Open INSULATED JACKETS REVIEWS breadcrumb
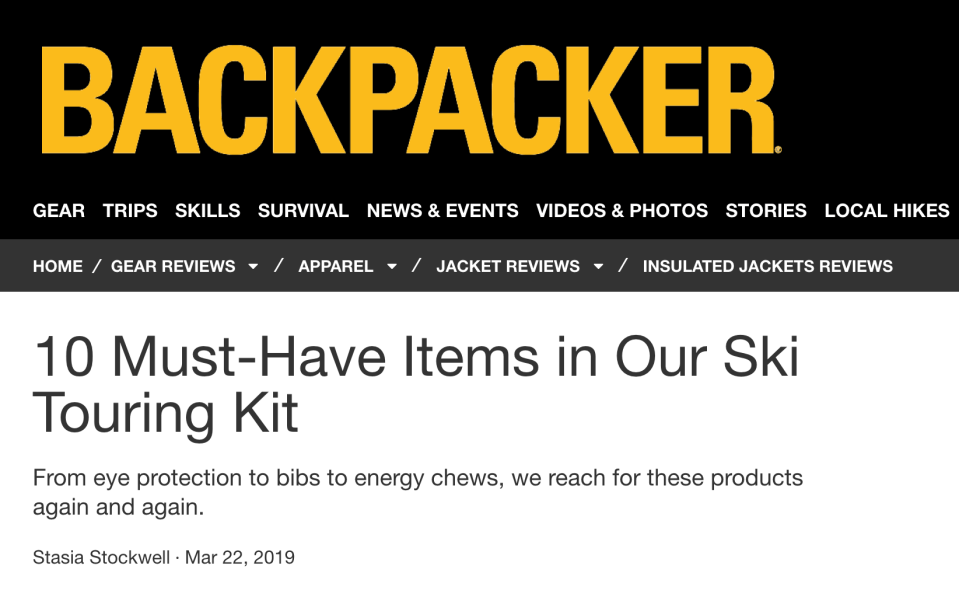 [x=767, y=266]
